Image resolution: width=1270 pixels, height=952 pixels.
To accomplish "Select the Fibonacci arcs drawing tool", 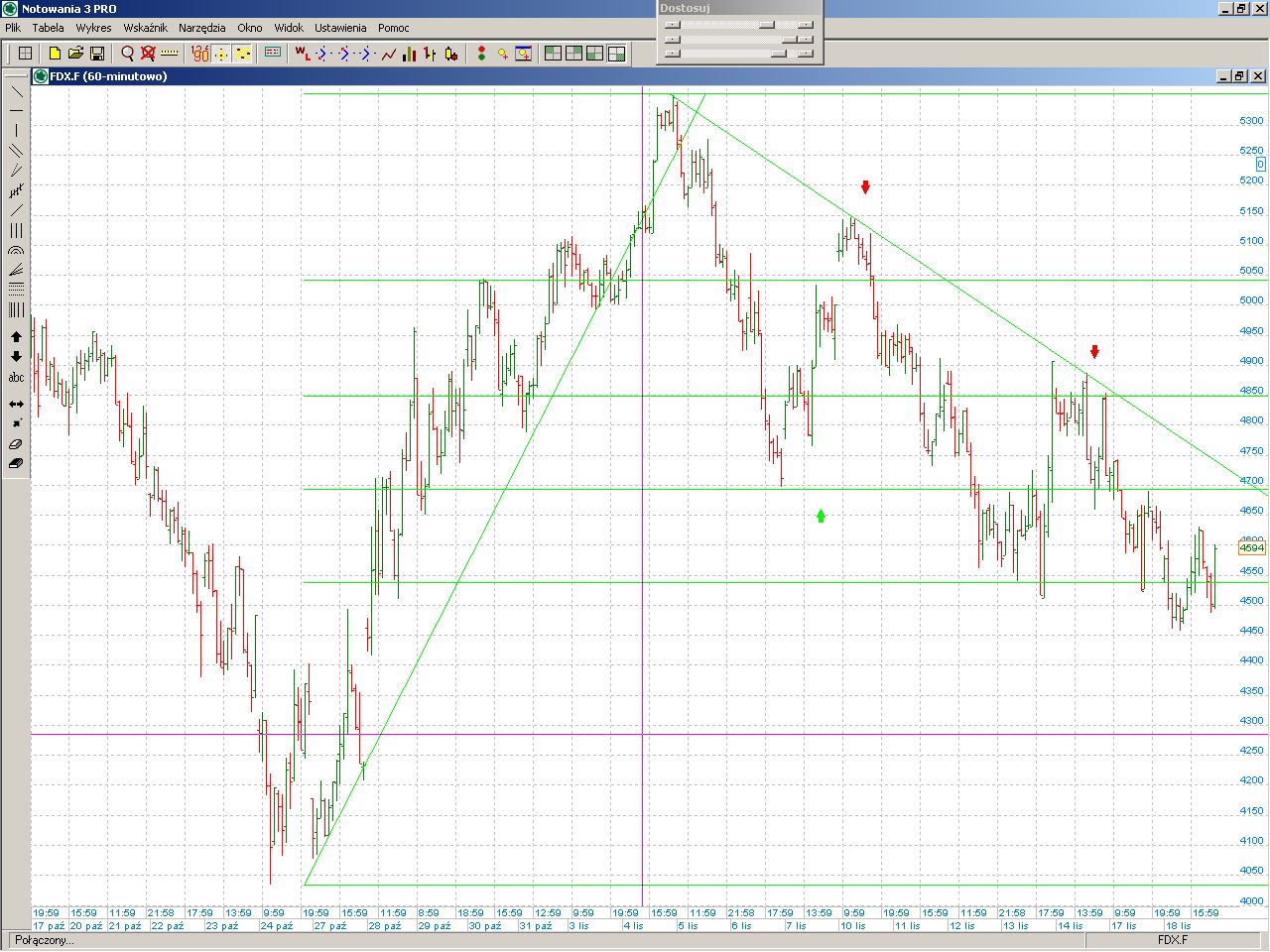I will (x=16, y=251).
